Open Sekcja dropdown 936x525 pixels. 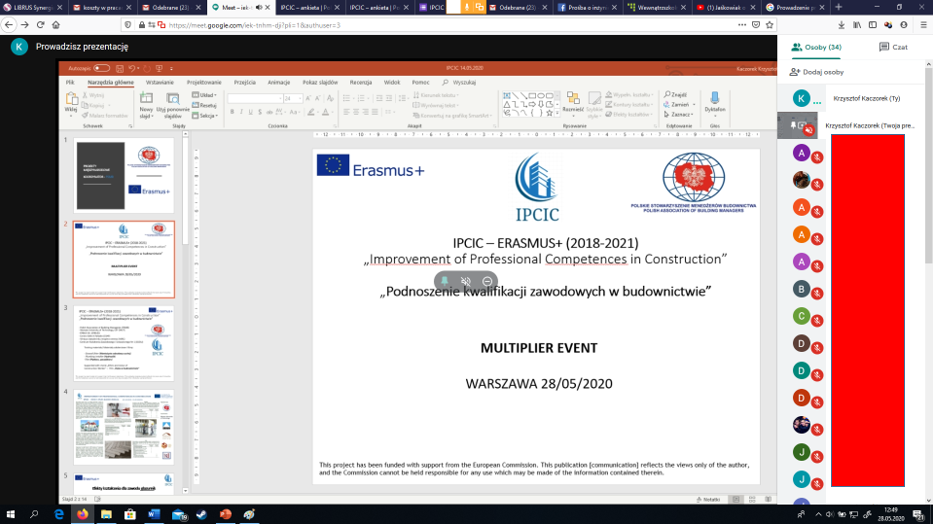(x=205, y=115)
